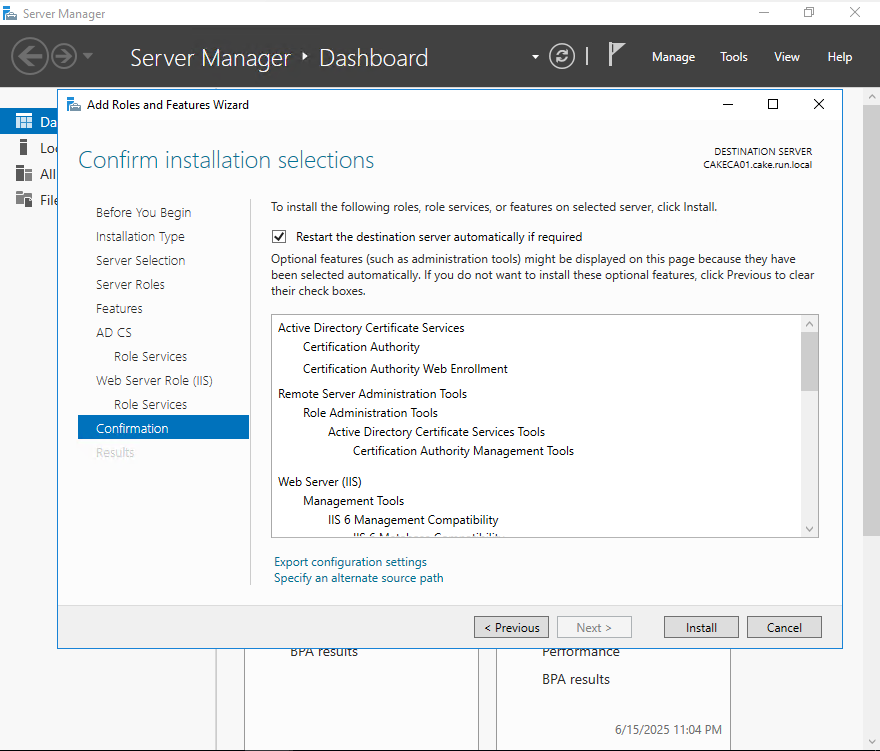
Task: Open the navigation history dropdown arrow
Action: (x=88, y=55)
